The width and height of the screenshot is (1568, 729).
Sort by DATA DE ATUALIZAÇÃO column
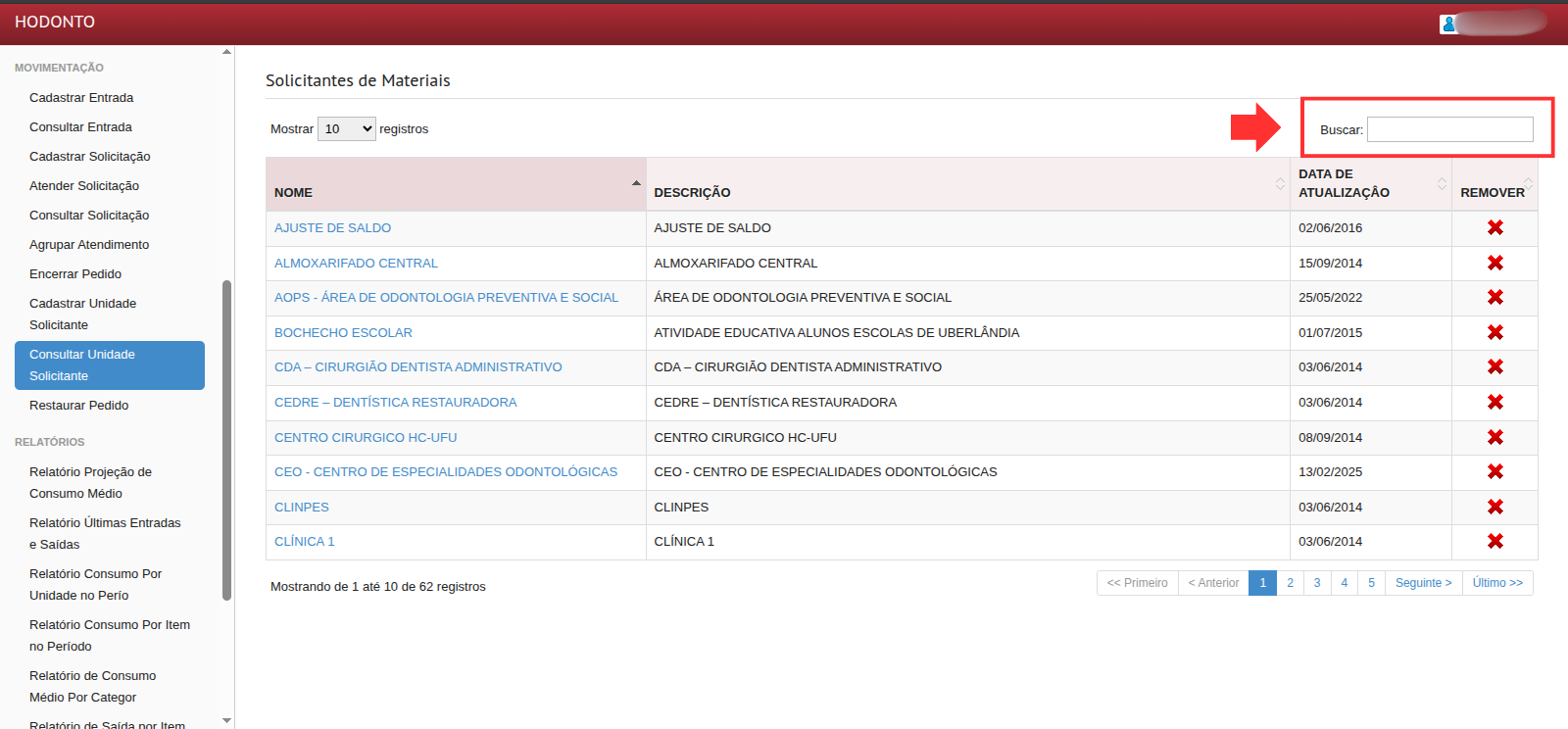click(1369, 184)
